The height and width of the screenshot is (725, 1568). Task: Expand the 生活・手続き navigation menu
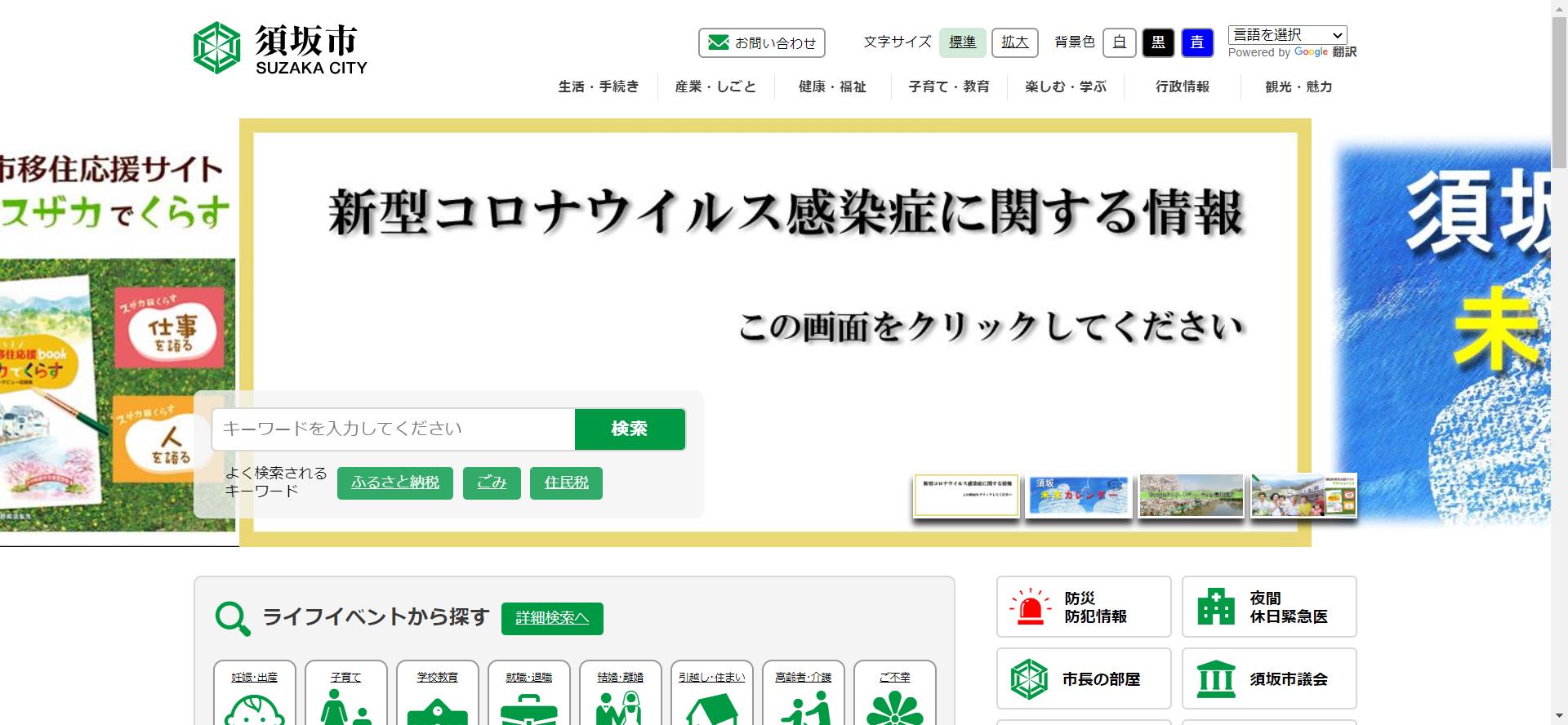[x=599, y=87]
